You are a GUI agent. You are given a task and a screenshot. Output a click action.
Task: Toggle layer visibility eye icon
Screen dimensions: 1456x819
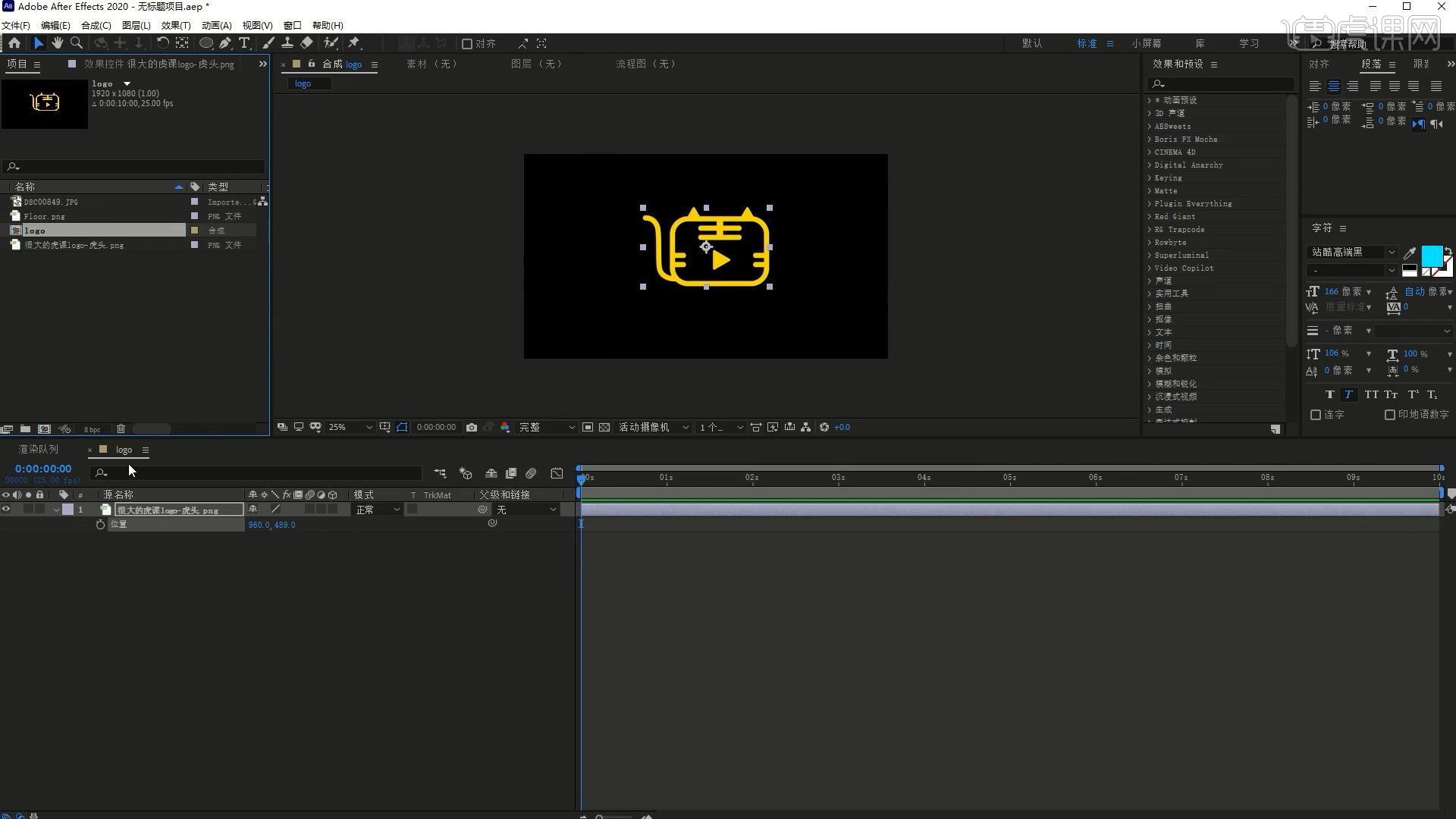pyautogui.click(x=7, y=509)
